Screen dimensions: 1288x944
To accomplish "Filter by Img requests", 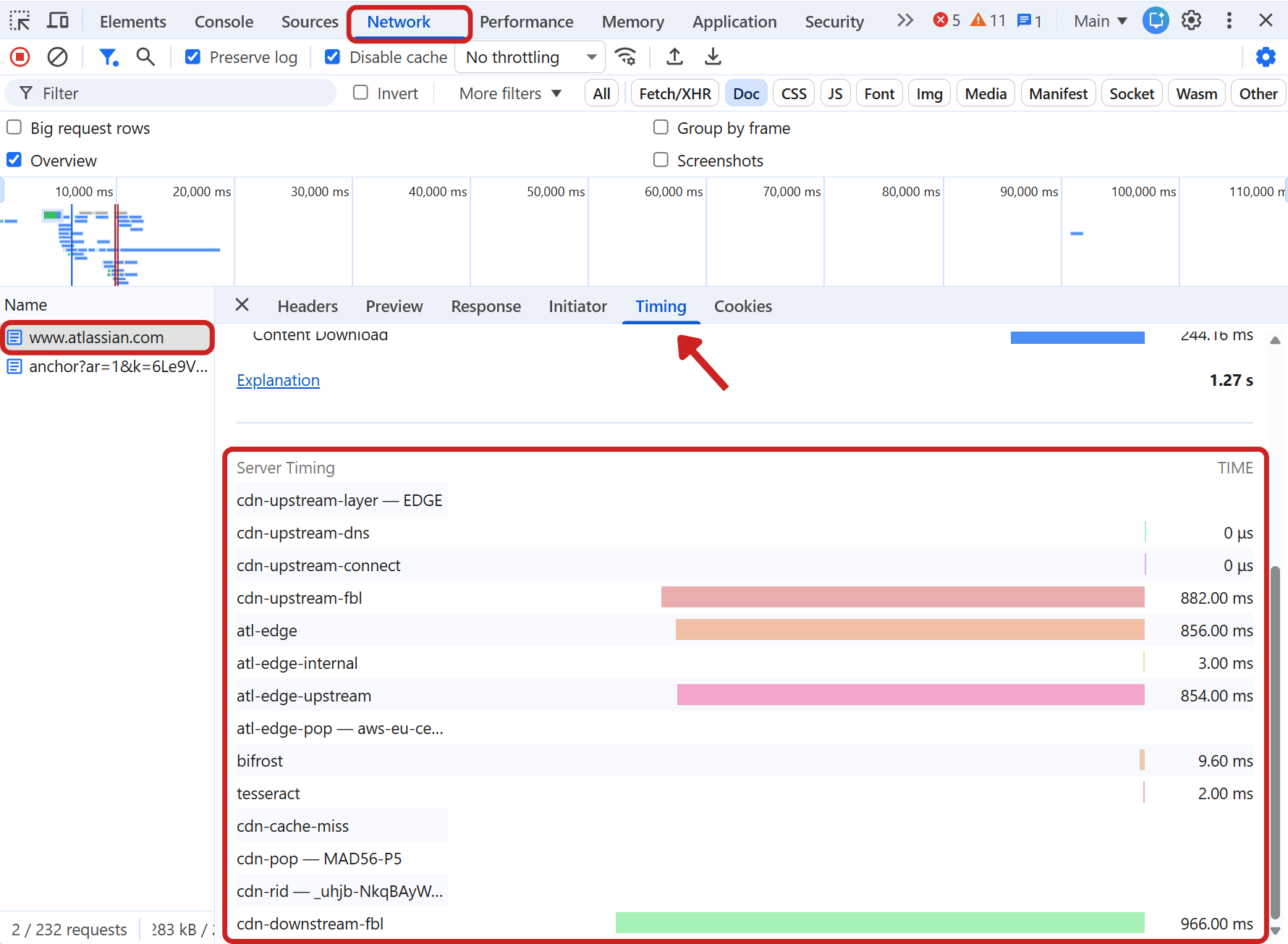I will point(929,93).
